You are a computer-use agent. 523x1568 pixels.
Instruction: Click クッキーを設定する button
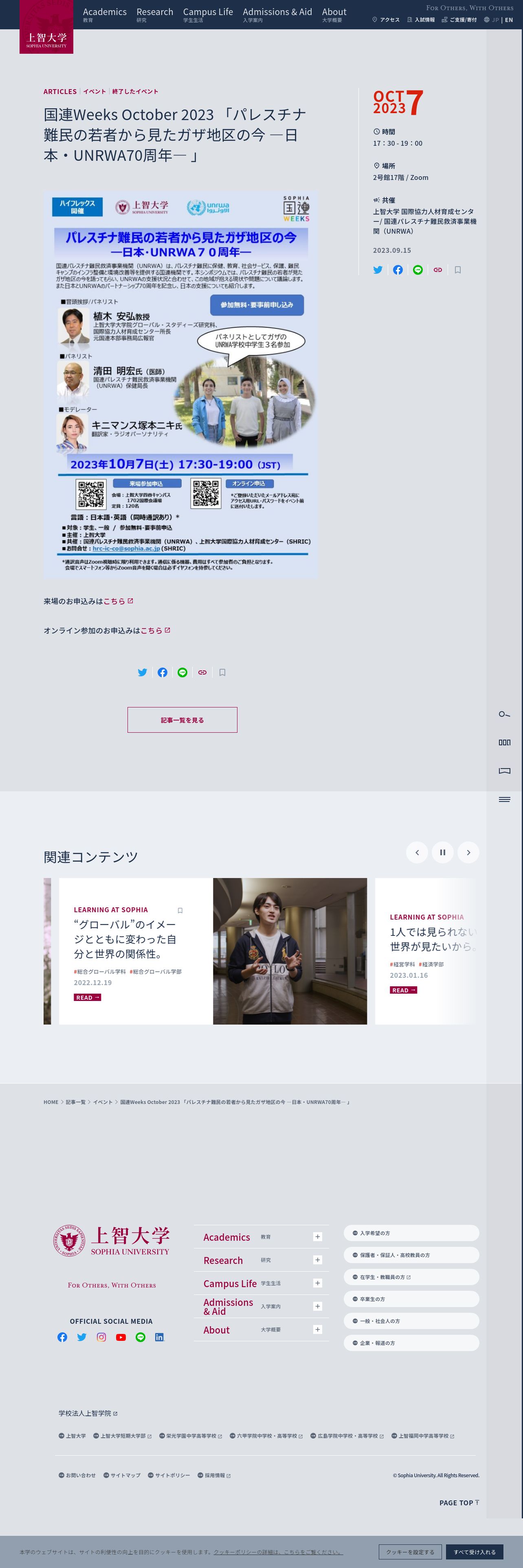(410, 1552)
